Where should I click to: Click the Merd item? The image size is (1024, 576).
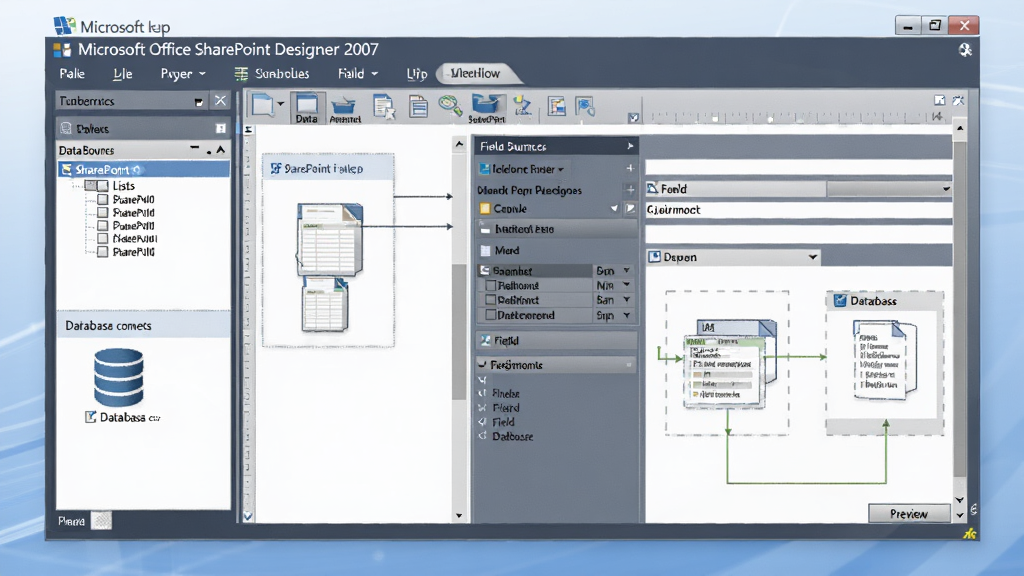coord(507,250)
